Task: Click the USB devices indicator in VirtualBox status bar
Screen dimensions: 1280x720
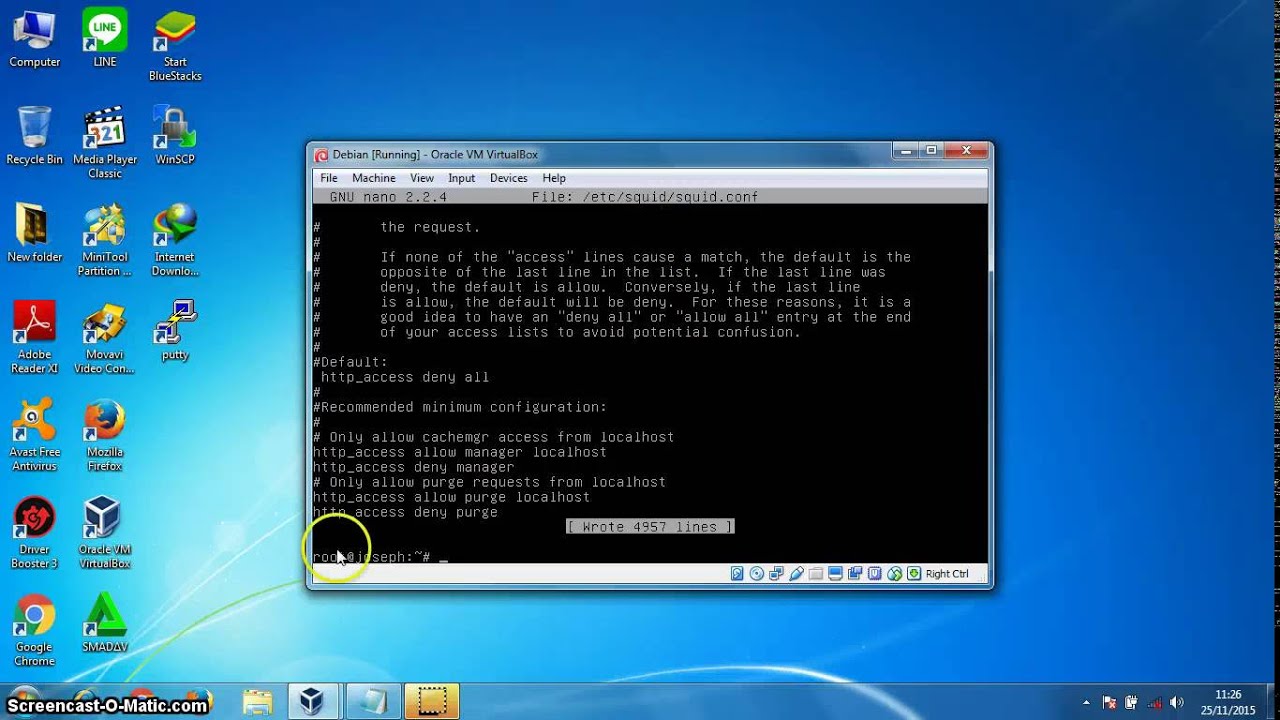Action: coord(797,574)
